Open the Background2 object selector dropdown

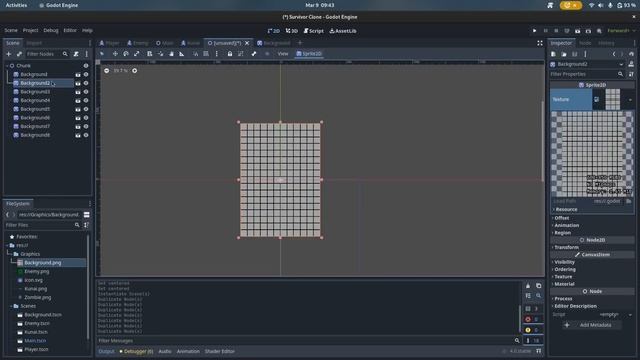pyautogui.click(x=621, y=64)
